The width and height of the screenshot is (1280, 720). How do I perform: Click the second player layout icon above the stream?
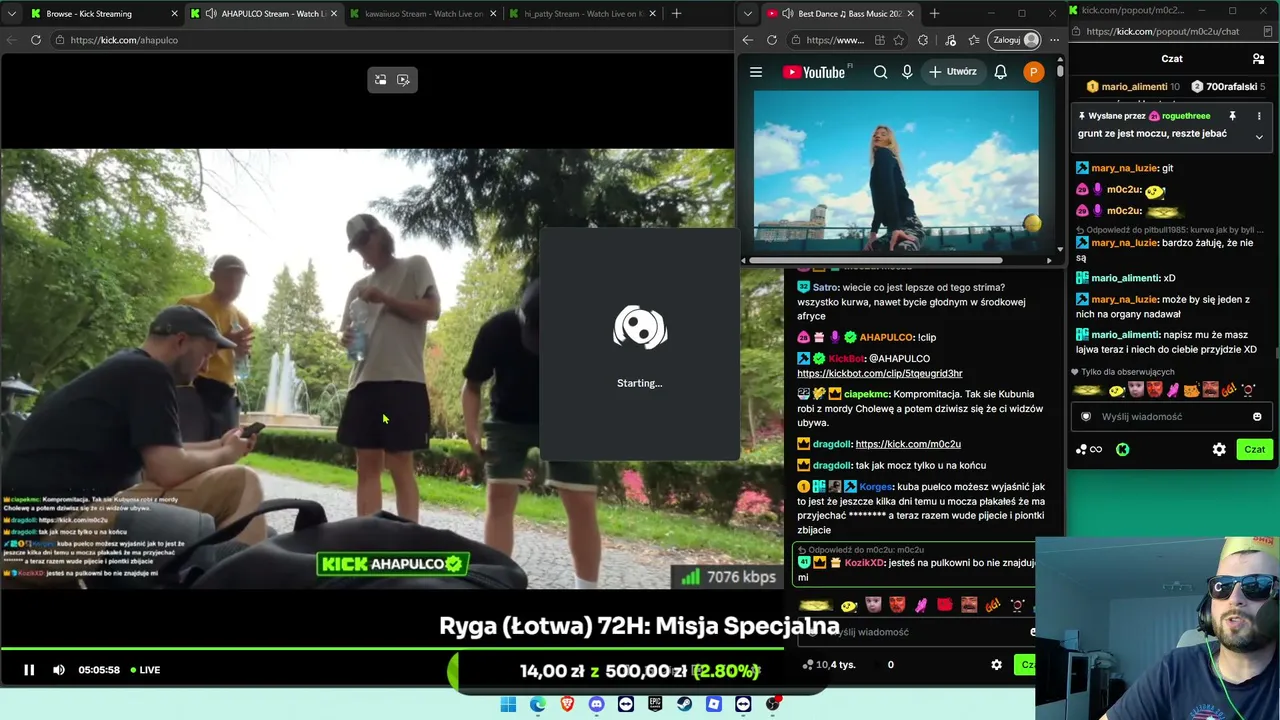tap(403, 80)
